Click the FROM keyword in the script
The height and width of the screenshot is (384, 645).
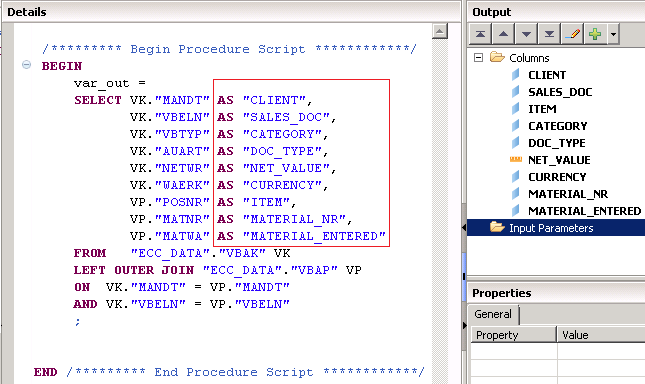pos(90,253)
